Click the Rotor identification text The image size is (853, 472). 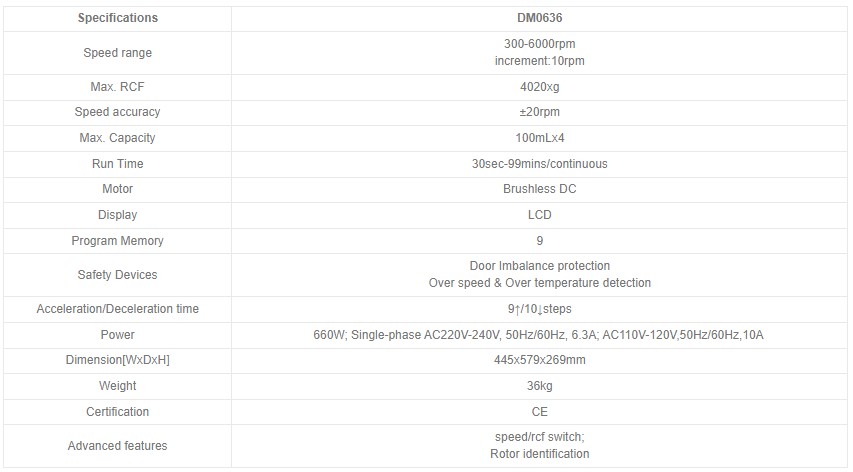coord(539,454)
